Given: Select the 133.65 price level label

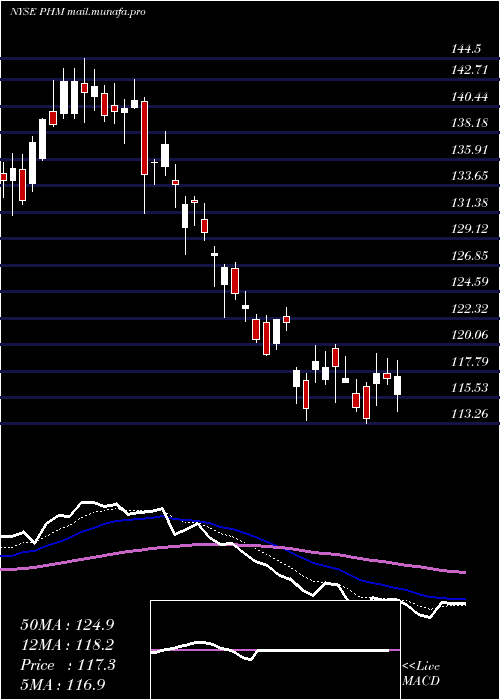Looking at the screenshot, I should point(470,176).
